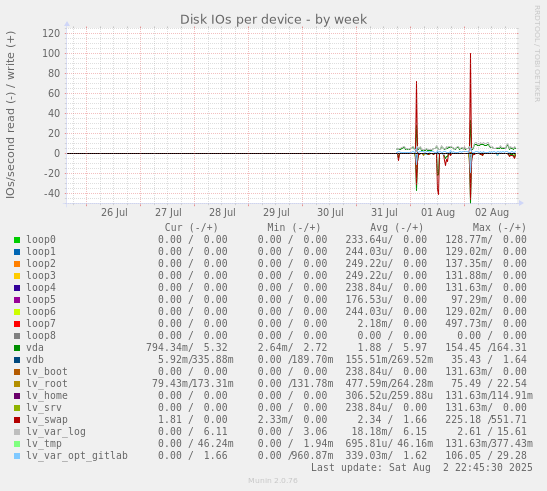
Task: Click the lv_swap dark red legend swatch
Action: 17,420
